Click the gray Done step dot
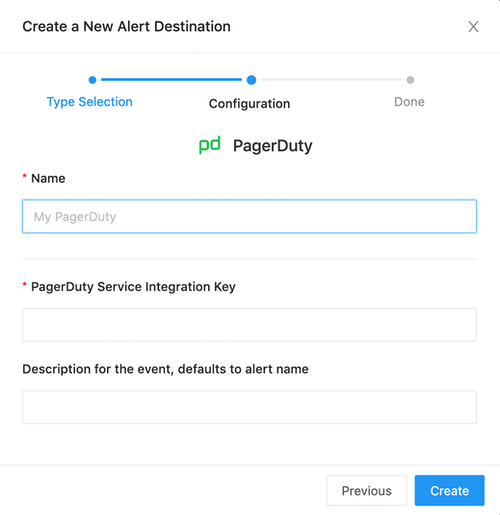The image size is (500, 515). tap(410, 80)
